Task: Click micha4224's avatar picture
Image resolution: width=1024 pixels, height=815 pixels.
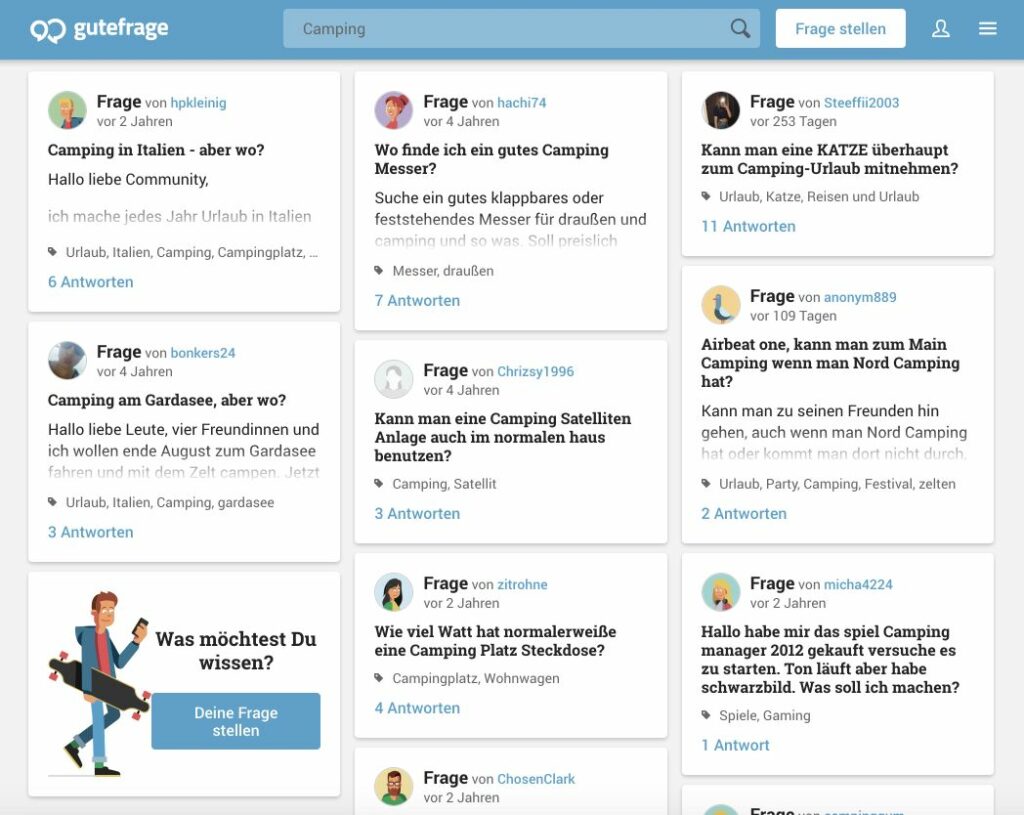Action: [721, 592]
